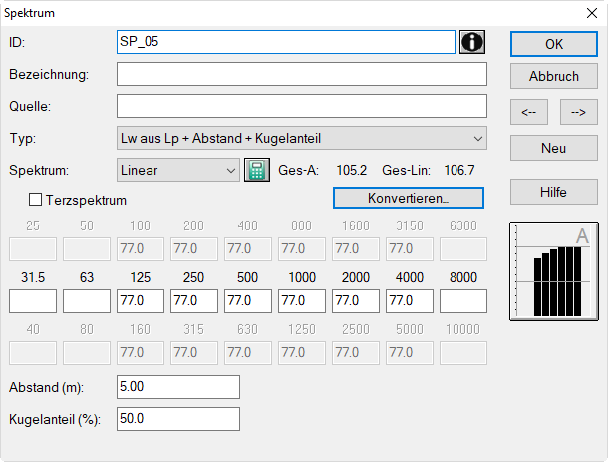The height and width of the screenshot is (462, 608).
Task: Select the 8000 Hz octave value field
Action: point(463,301)
